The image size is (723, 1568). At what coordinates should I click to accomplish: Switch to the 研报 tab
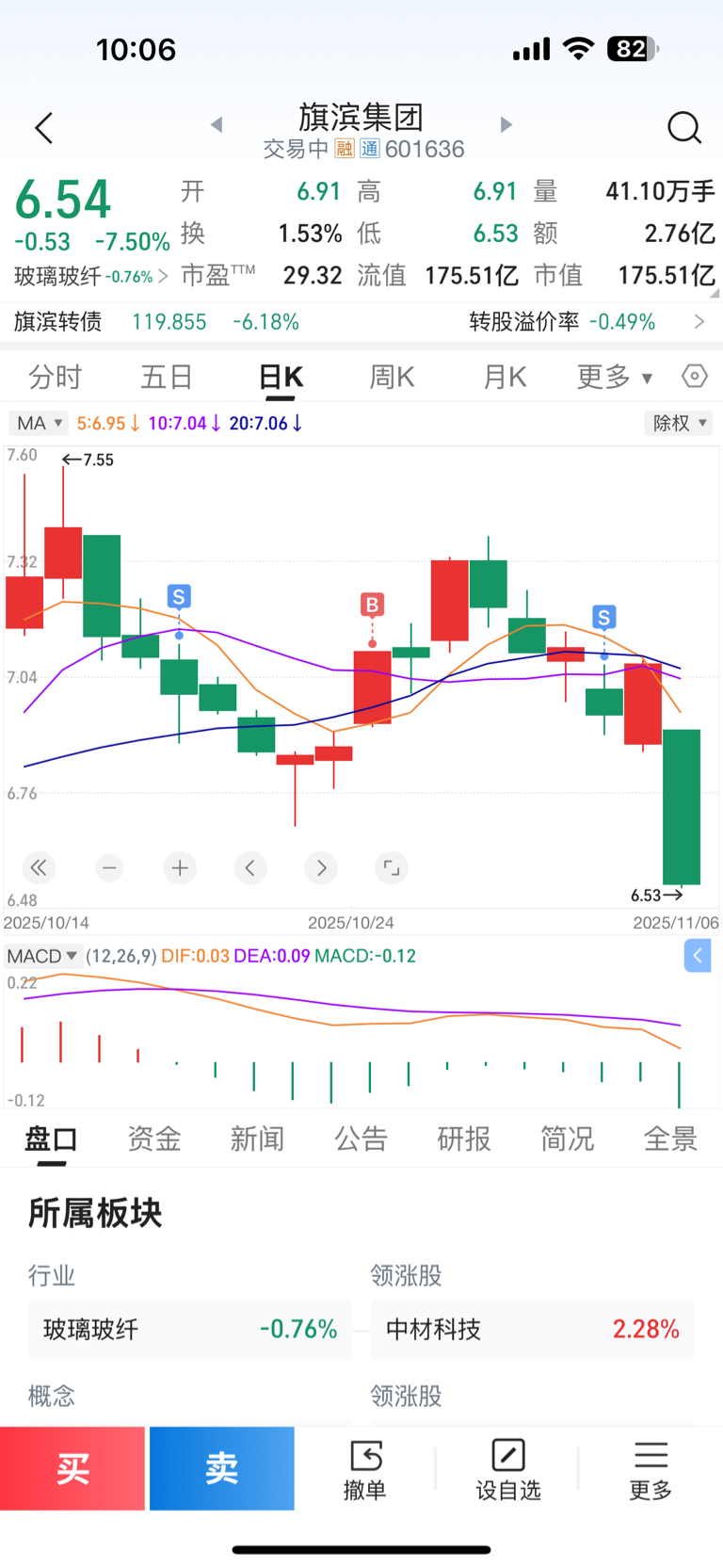pos(464,1139)
